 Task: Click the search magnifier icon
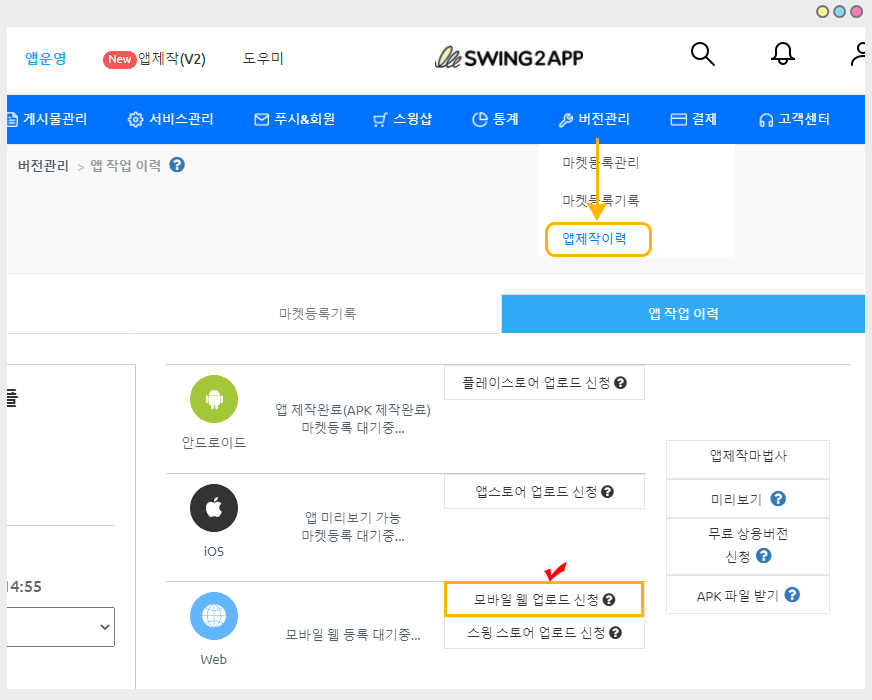(703, 54)
